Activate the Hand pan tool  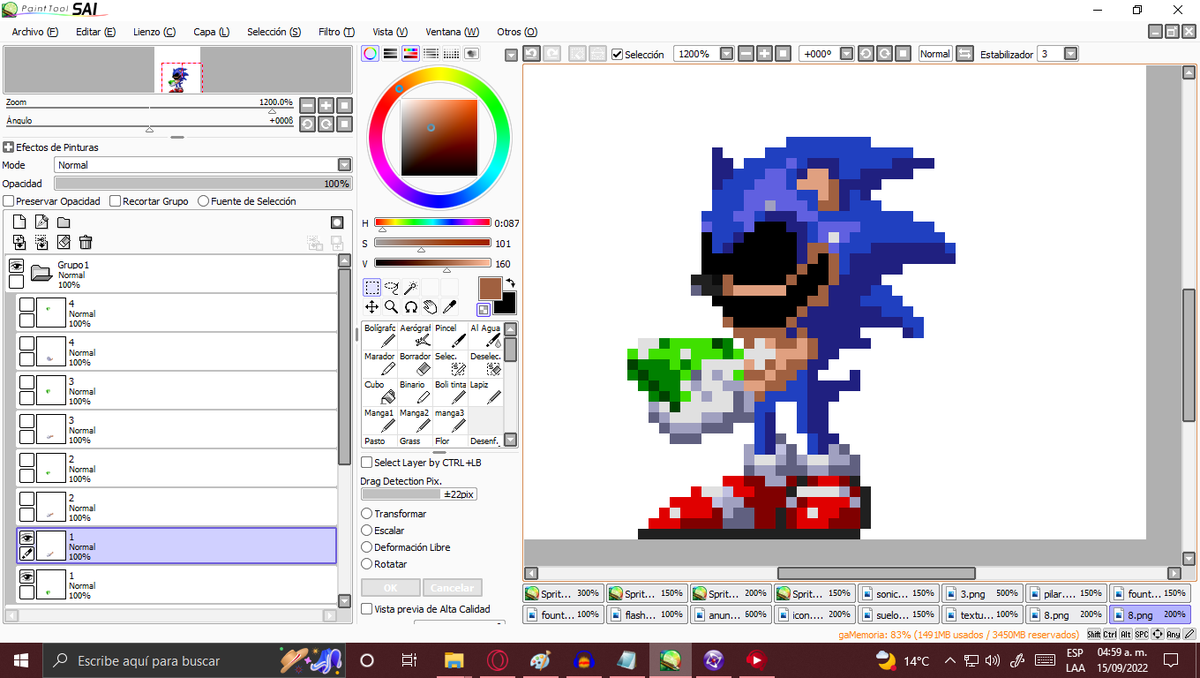pos(429,307)
